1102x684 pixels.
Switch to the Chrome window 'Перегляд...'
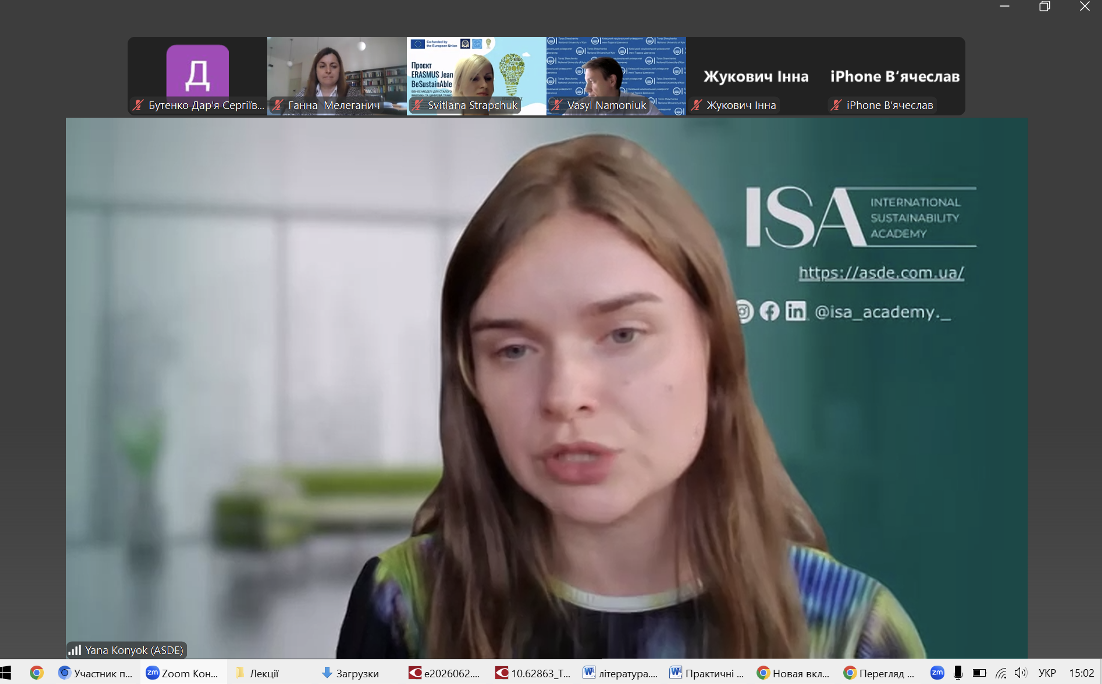[880, 673]
